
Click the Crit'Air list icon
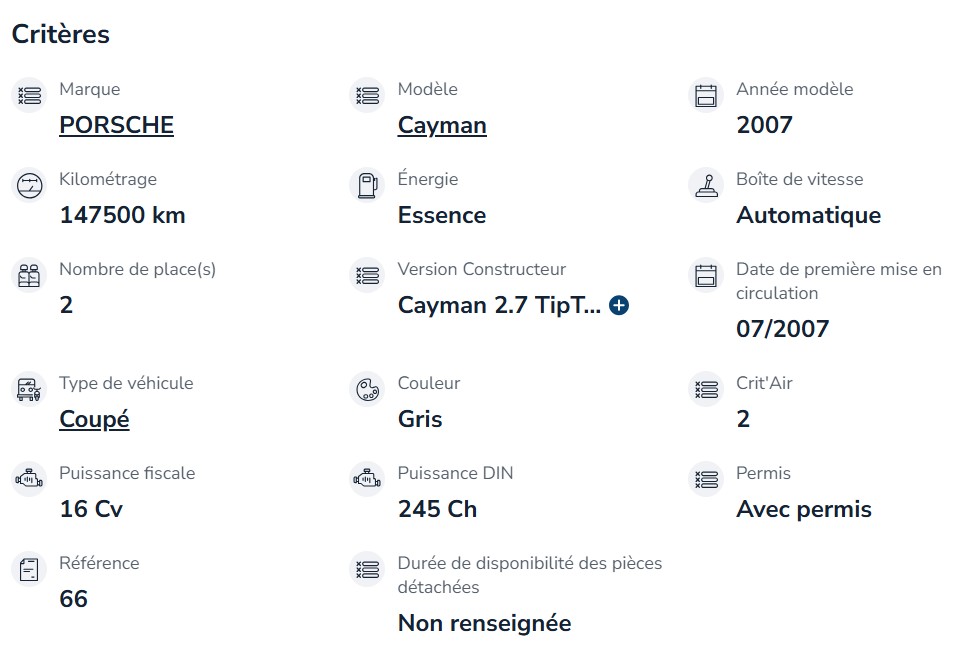(x=706, y=390)
